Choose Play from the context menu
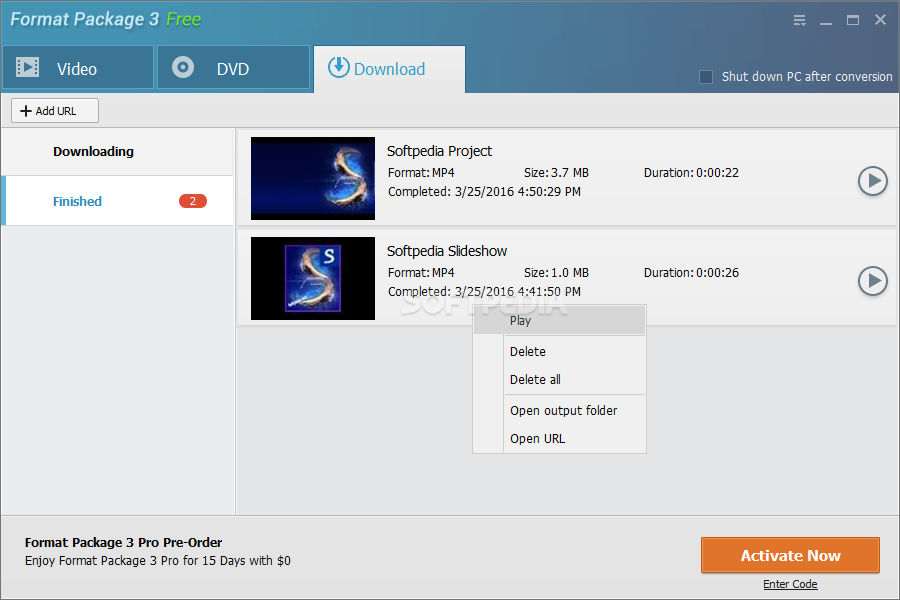Screen dimensions: 900x600 pos(559,320)
